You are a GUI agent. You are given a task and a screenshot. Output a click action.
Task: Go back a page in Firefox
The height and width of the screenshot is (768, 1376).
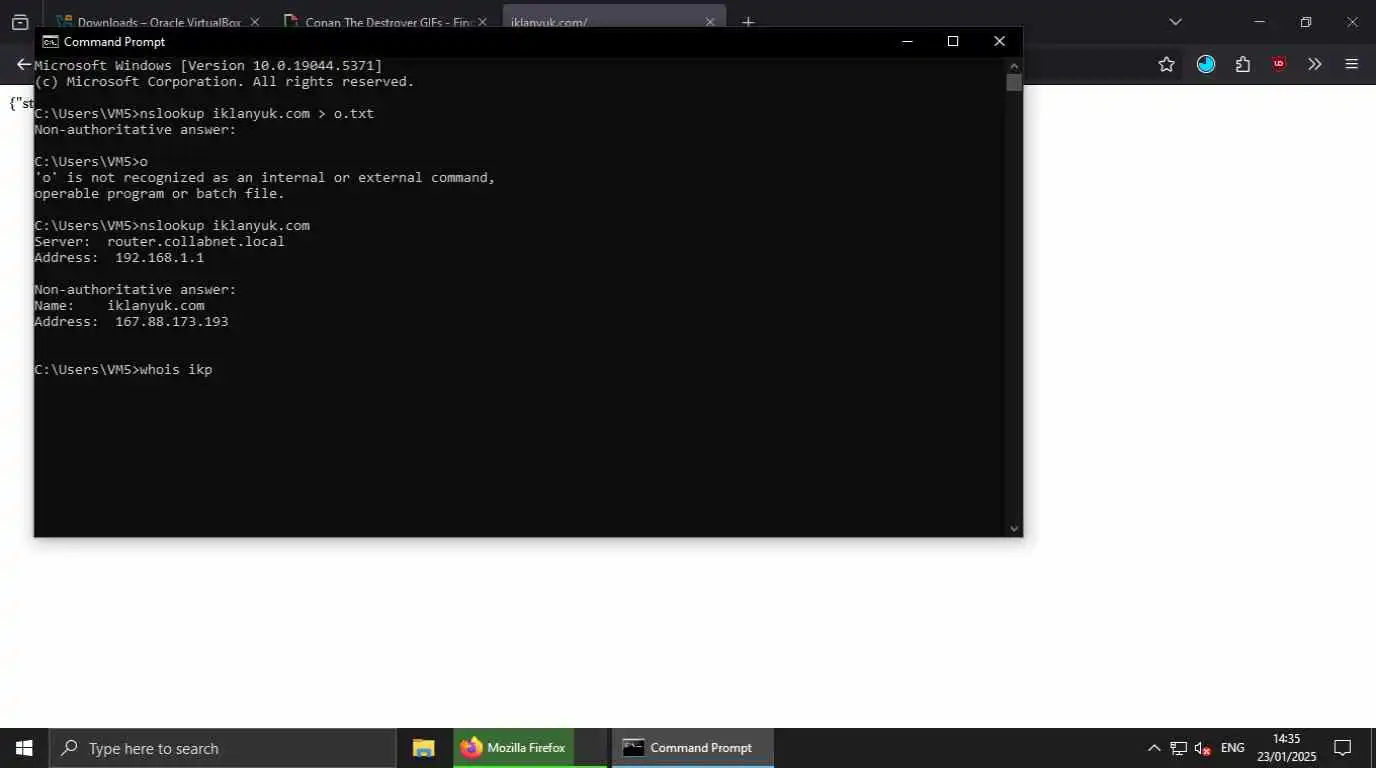tap(24, 64)
